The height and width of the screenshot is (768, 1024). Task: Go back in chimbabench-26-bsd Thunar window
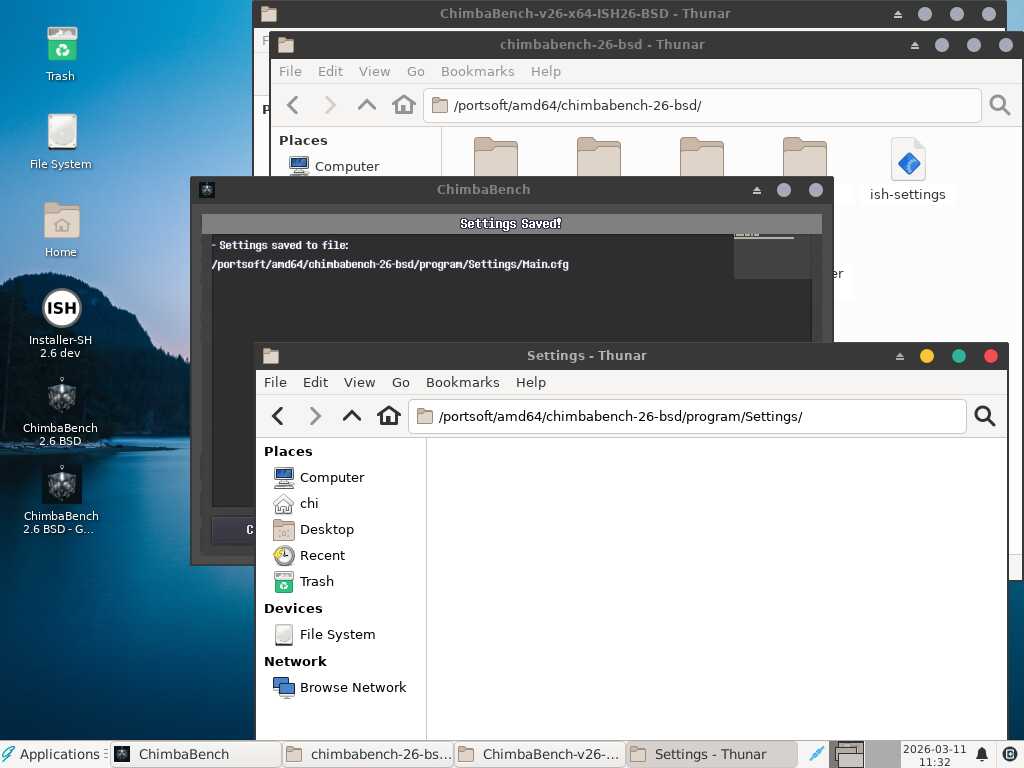pos(293,105)
